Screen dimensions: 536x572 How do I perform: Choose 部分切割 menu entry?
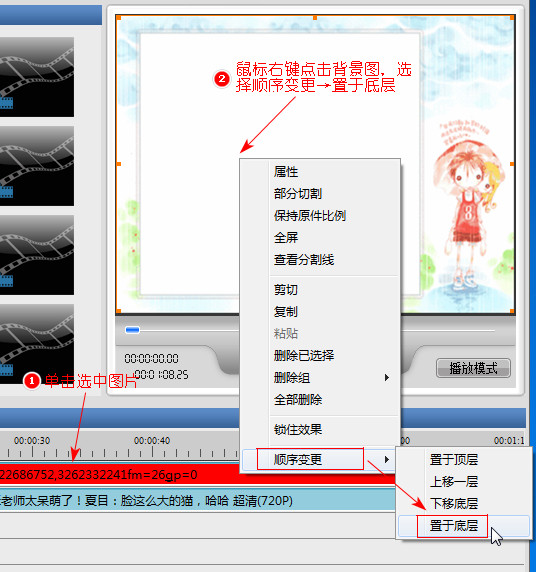coord(298,194)
